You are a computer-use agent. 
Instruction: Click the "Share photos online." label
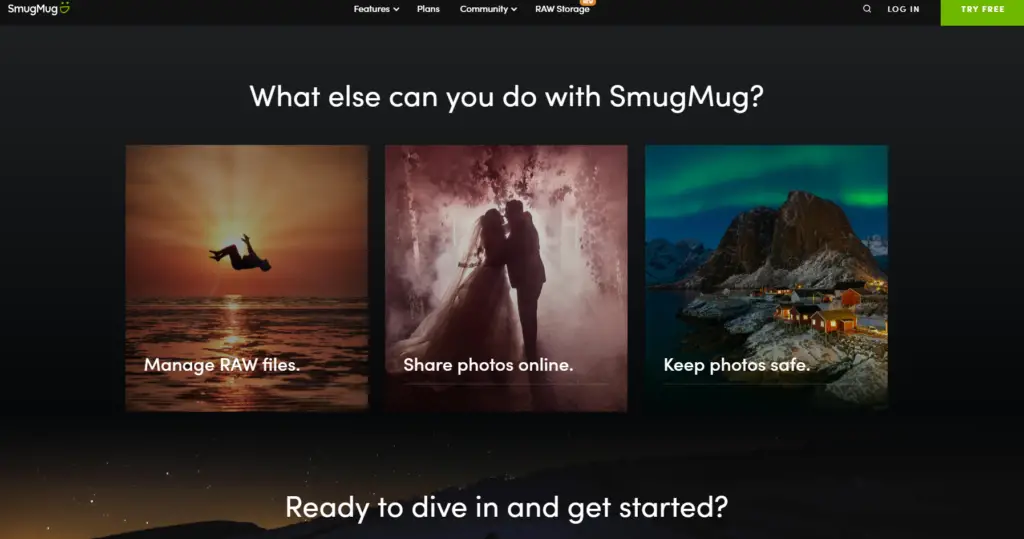click(x=488, y=365)
